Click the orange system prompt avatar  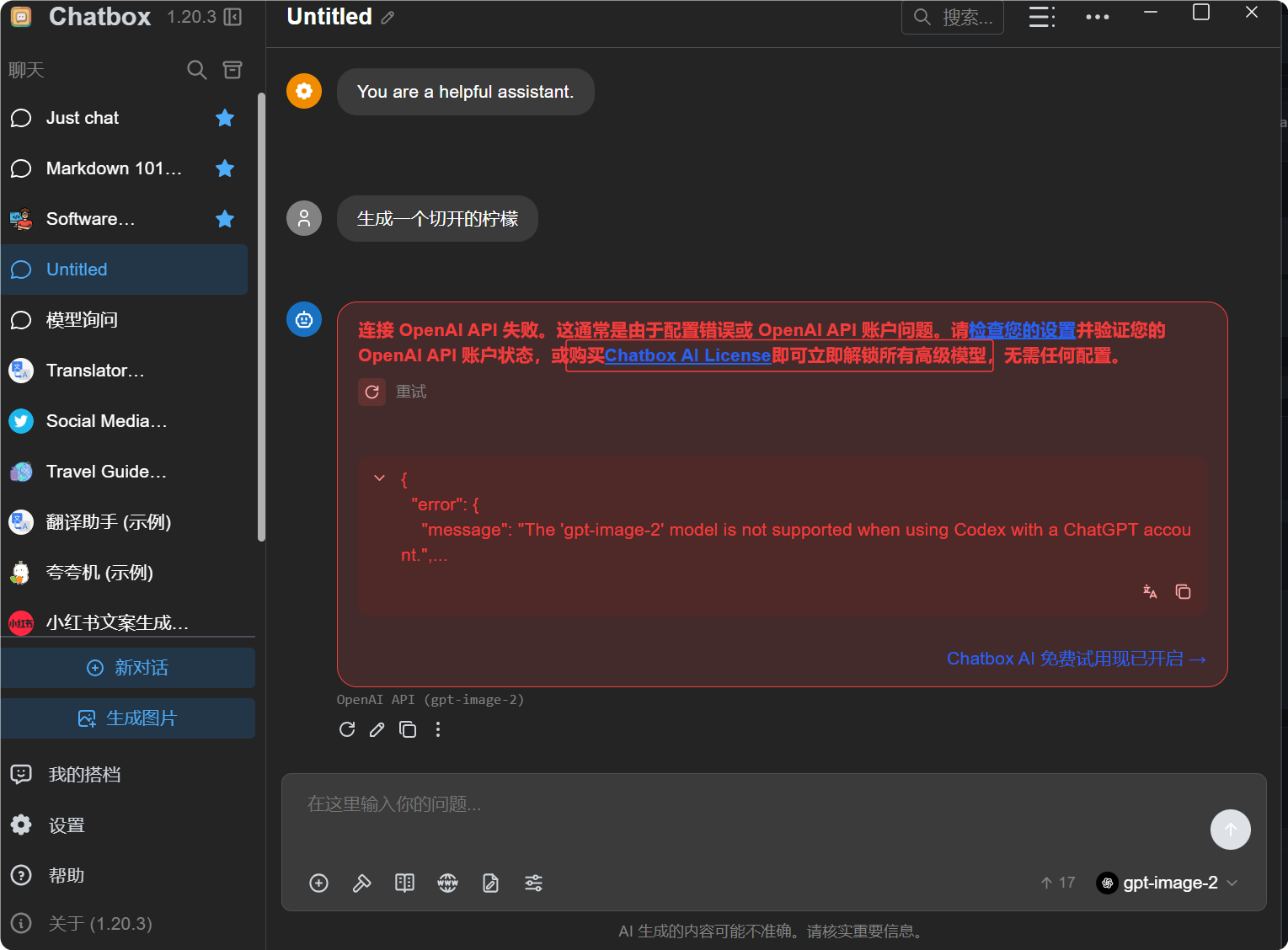(304, 91)
